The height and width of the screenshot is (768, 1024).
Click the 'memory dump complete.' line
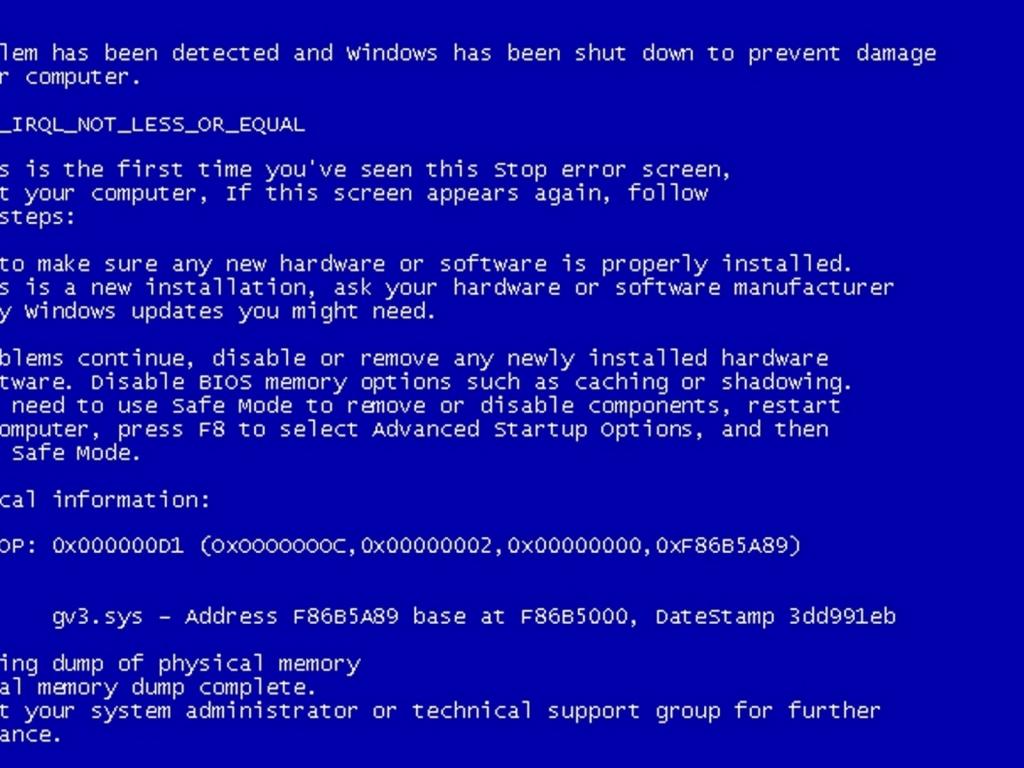click(x=176, y=688)
